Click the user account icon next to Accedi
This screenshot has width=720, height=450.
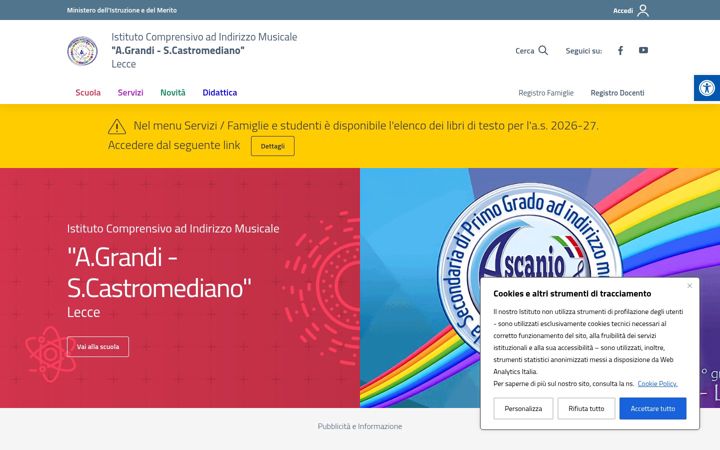pos(643,10)
